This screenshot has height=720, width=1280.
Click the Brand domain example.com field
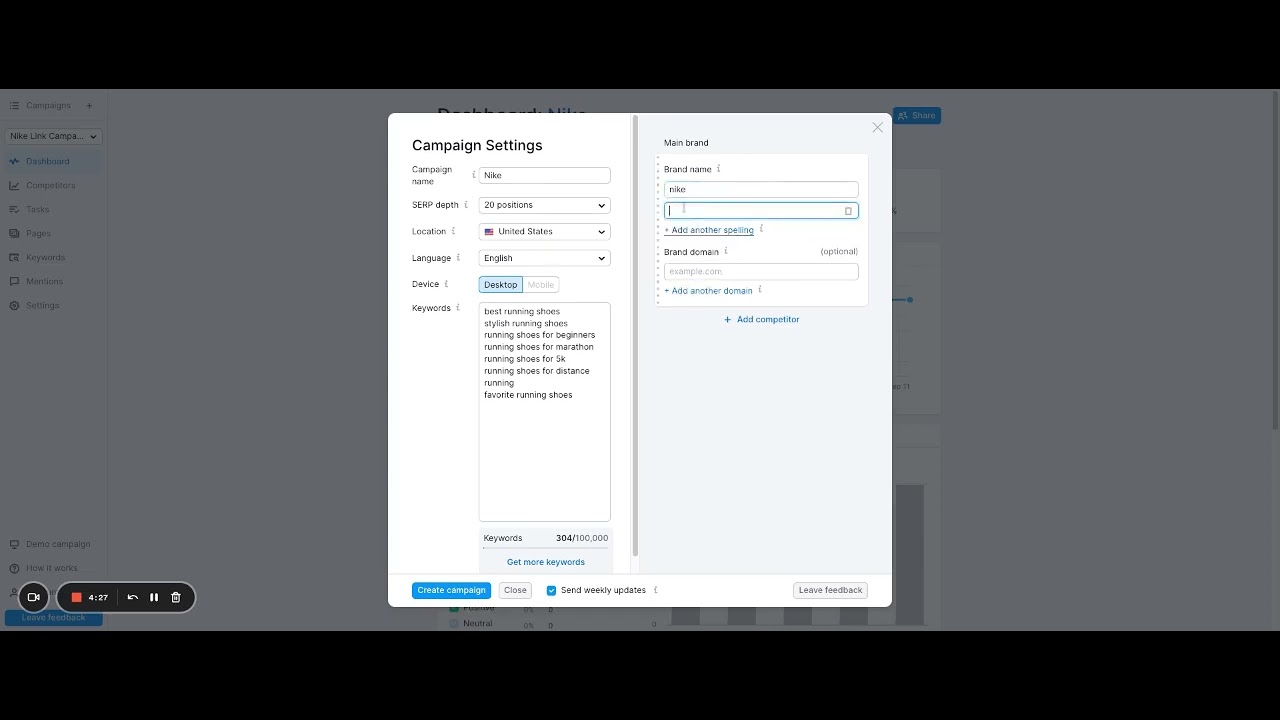761,271
